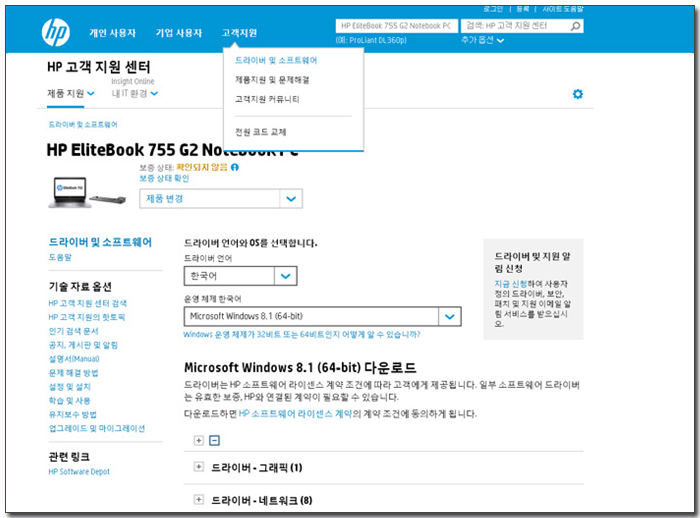Image resolution: width=700 pixels, height=518 pixels.
Task: Open the 기업 사용자 menu
Action: pyautogui.click(x=179, y=33)
